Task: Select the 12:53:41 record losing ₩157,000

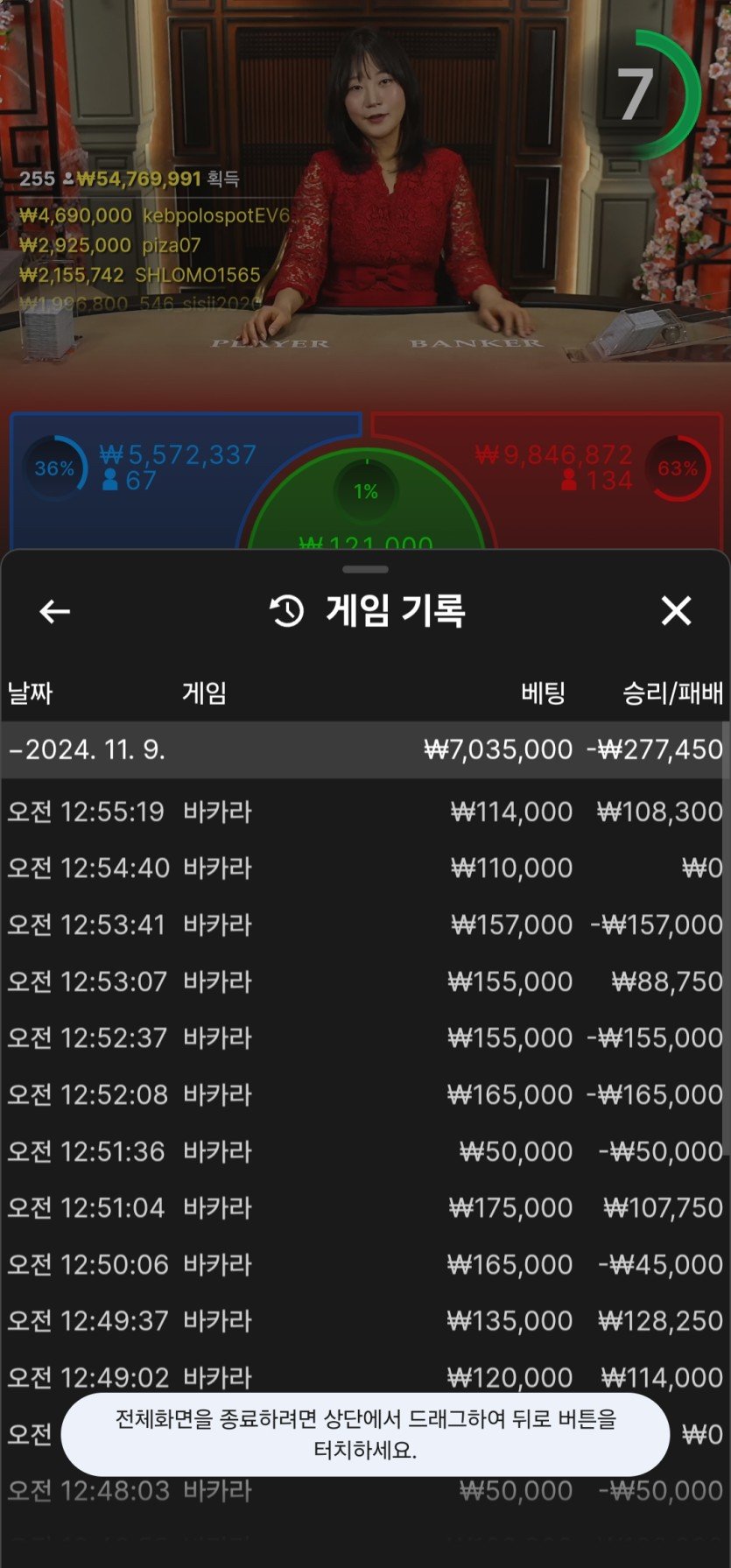Action: [365, 925]
